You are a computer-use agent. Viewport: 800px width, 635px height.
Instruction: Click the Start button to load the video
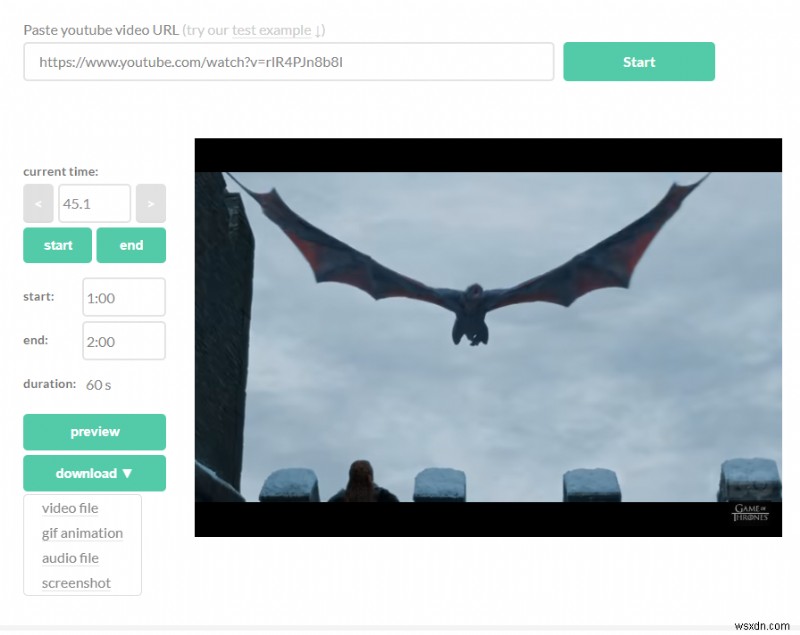[639, 61]
